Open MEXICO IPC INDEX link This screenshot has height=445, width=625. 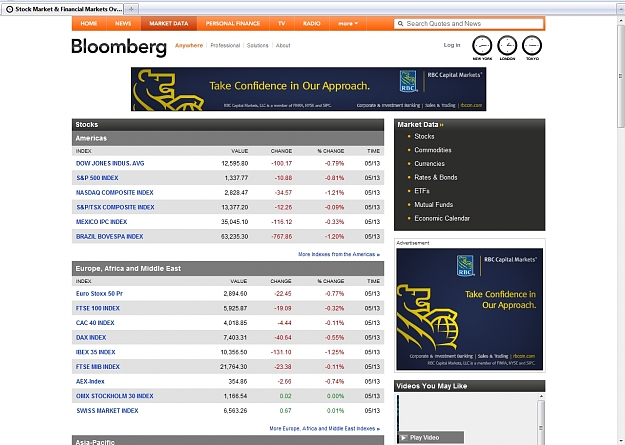101,222
